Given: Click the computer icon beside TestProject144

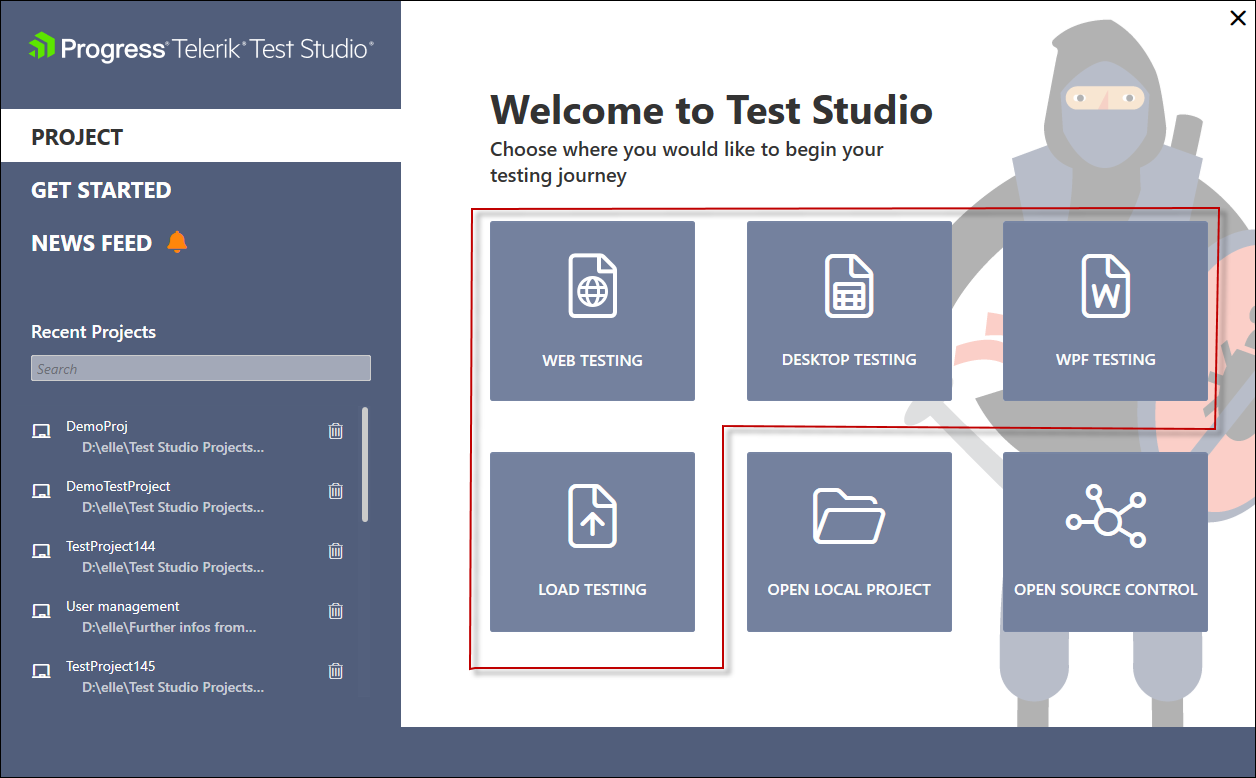Looking at the screenshot, I should [x=41, y=551].
